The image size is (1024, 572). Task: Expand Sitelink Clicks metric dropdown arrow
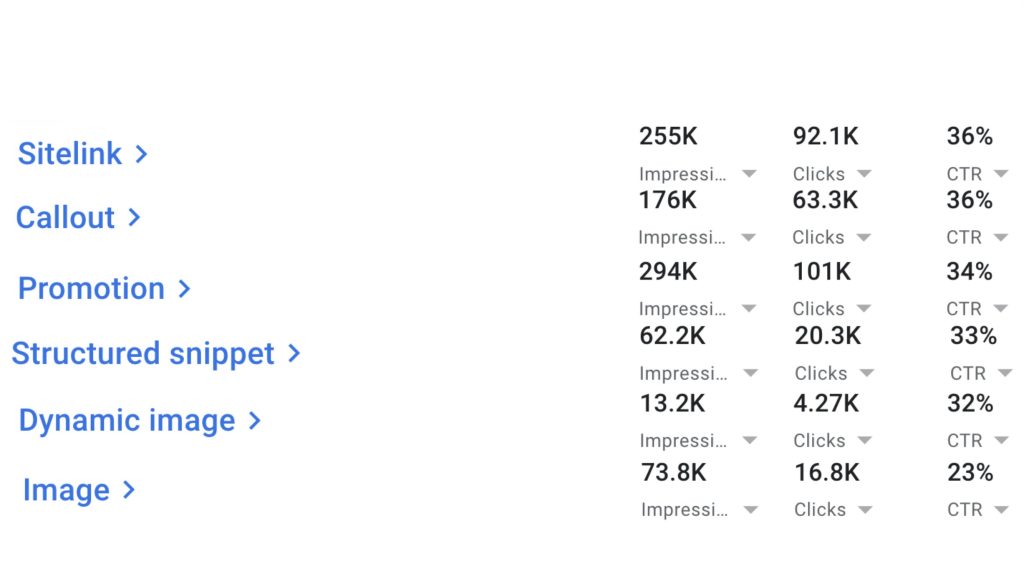pyautogui.click(x=864, y=174)
